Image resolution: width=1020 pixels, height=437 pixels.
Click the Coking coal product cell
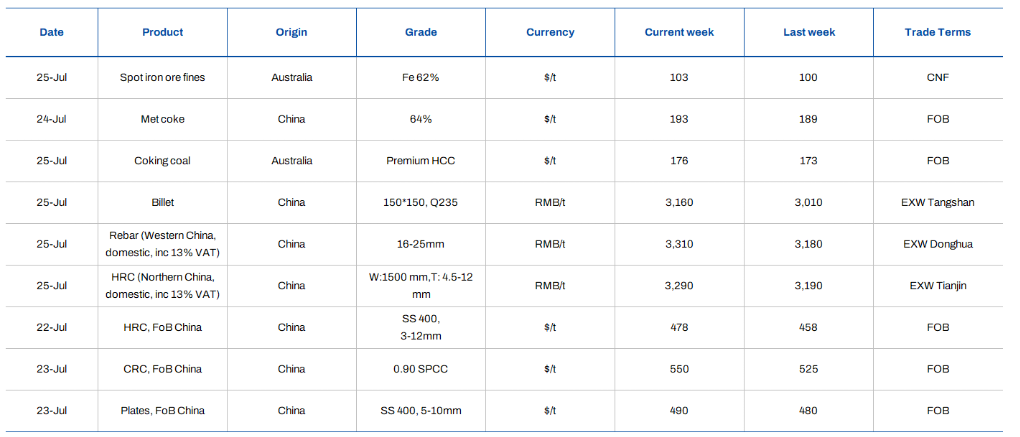pos(163,161)
